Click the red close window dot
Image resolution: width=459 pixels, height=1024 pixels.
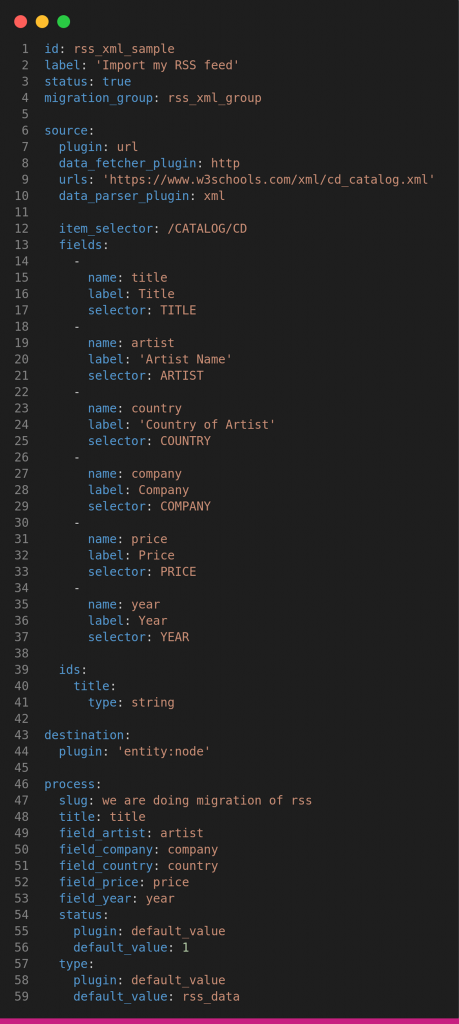tap(20, 22)
